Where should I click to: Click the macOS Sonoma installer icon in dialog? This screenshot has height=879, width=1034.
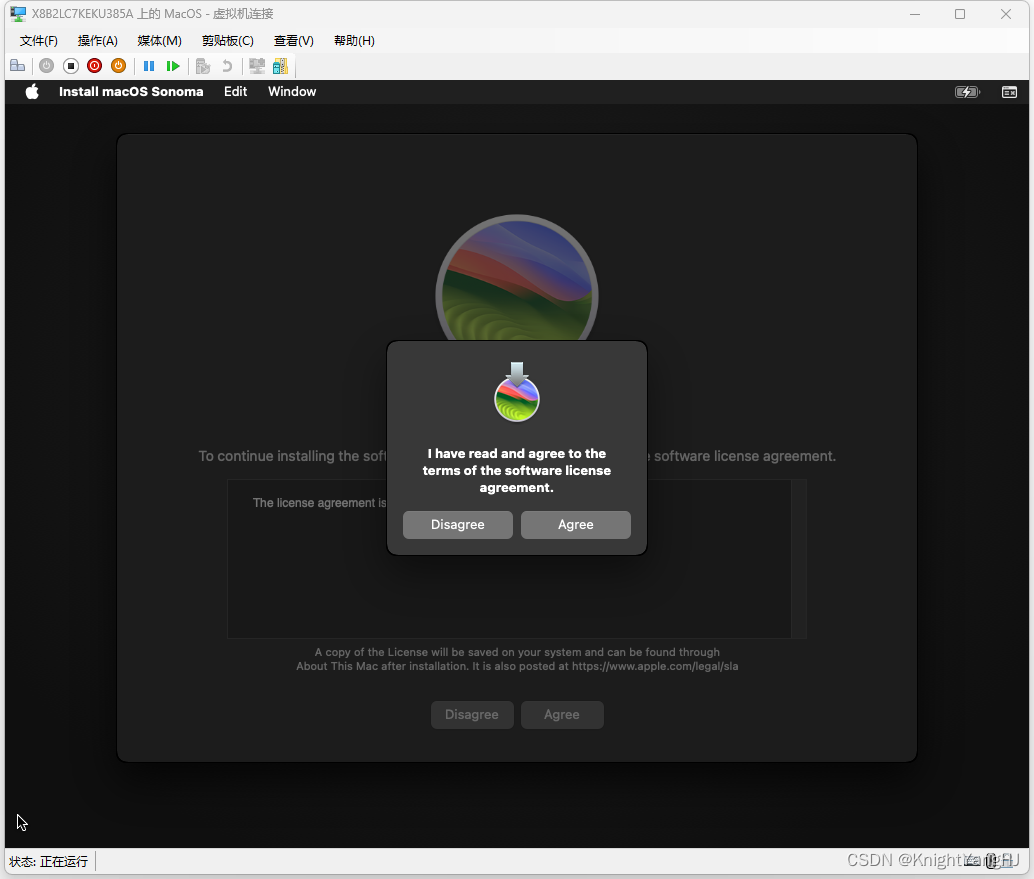pos(517,392)
